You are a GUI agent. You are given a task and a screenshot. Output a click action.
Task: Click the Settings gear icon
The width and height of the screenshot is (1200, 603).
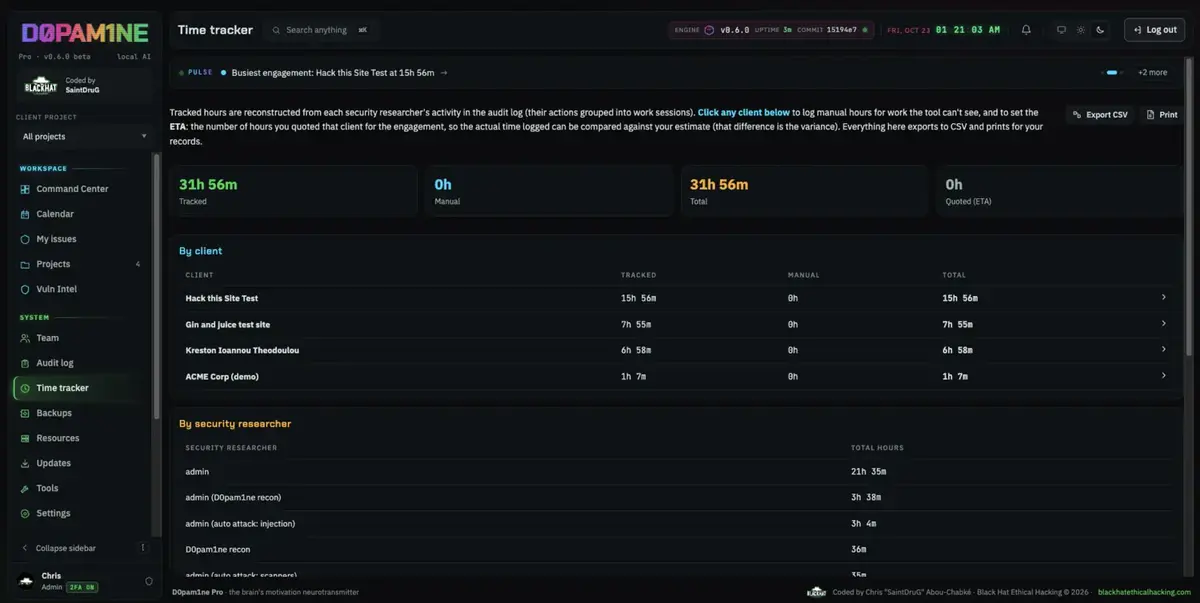tap(25, 513)
